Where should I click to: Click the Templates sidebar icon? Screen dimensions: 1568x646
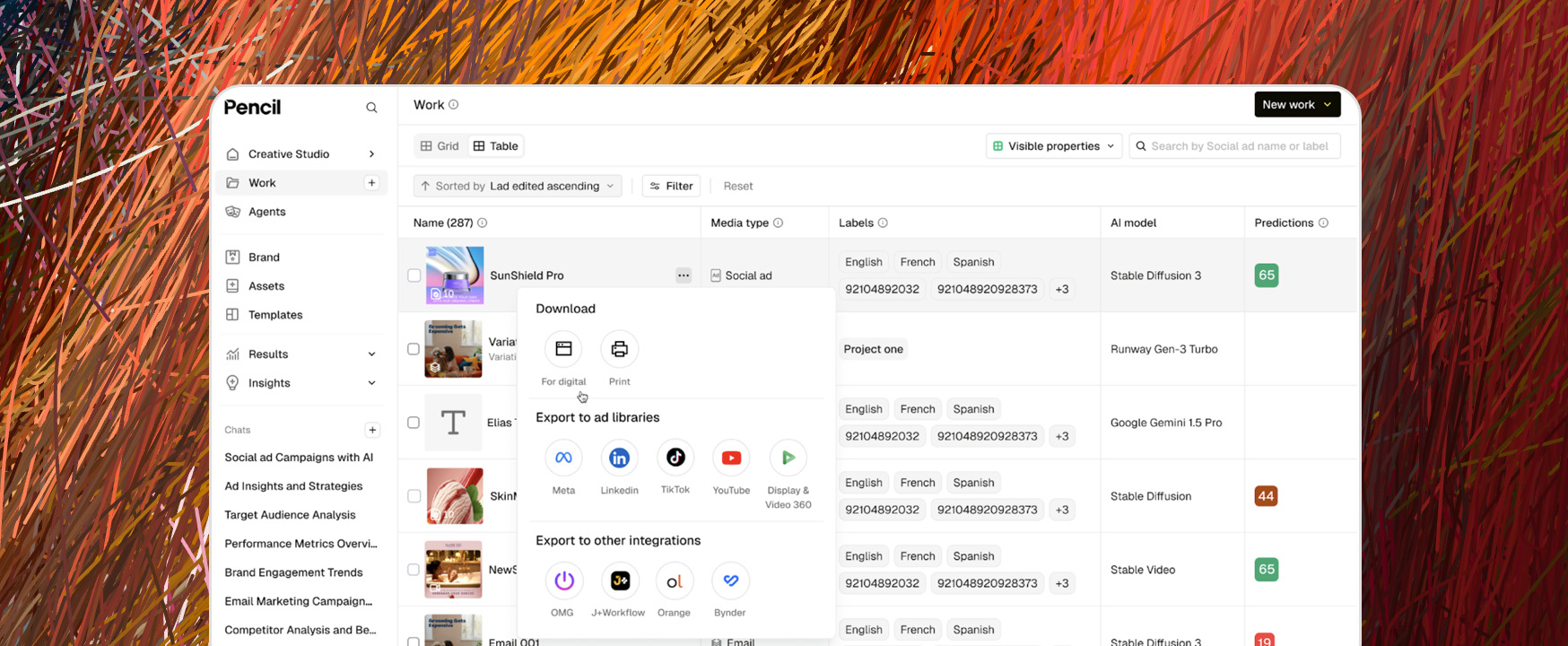(232, 314)
